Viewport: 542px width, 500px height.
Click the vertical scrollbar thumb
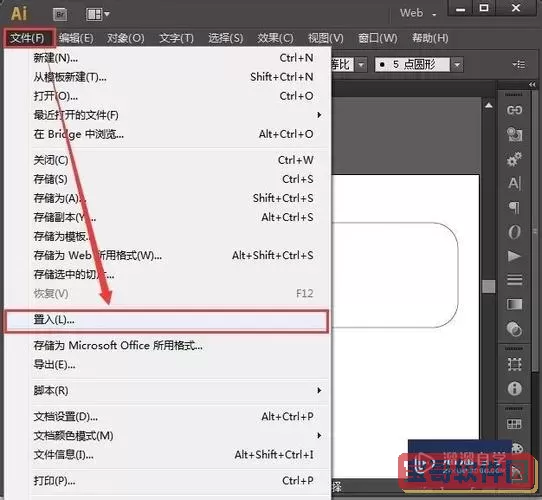coord(489,286)
